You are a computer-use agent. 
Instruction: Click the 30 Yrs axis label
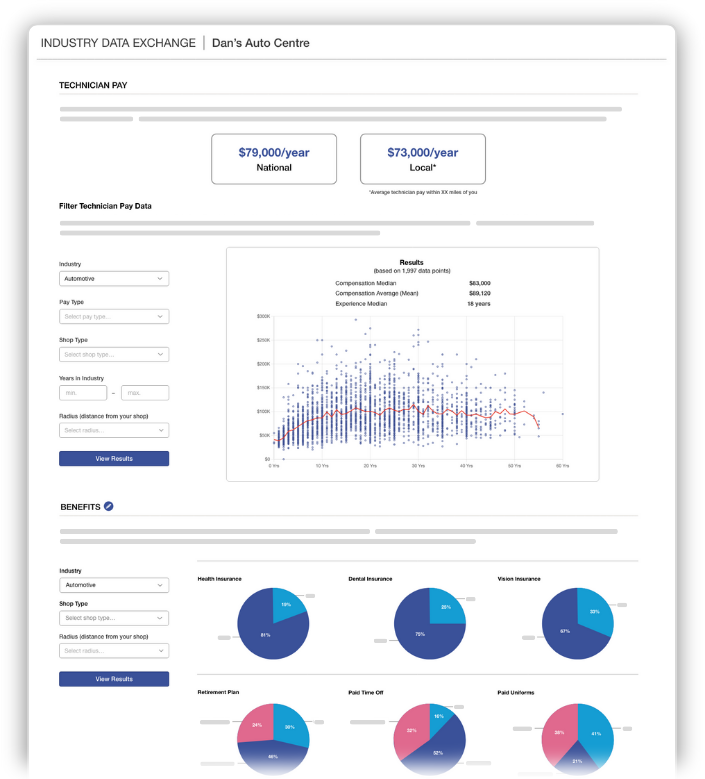[x=418, y=466]
